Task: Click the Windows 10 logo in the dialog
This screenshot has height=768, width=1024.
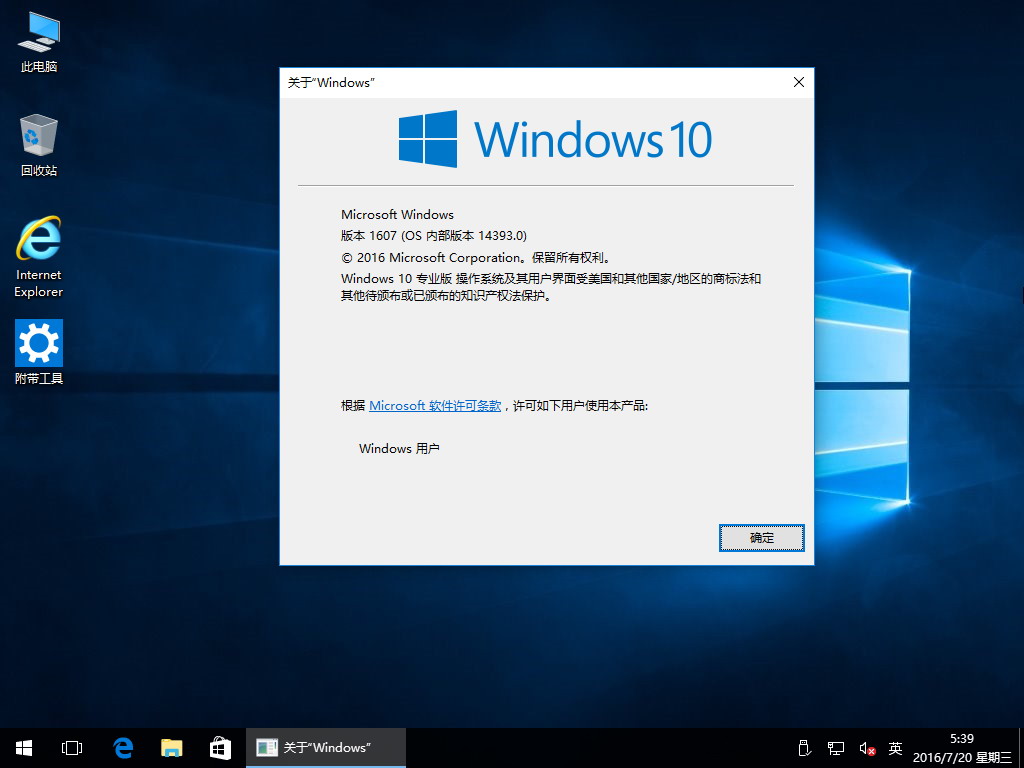Action: 555,139
